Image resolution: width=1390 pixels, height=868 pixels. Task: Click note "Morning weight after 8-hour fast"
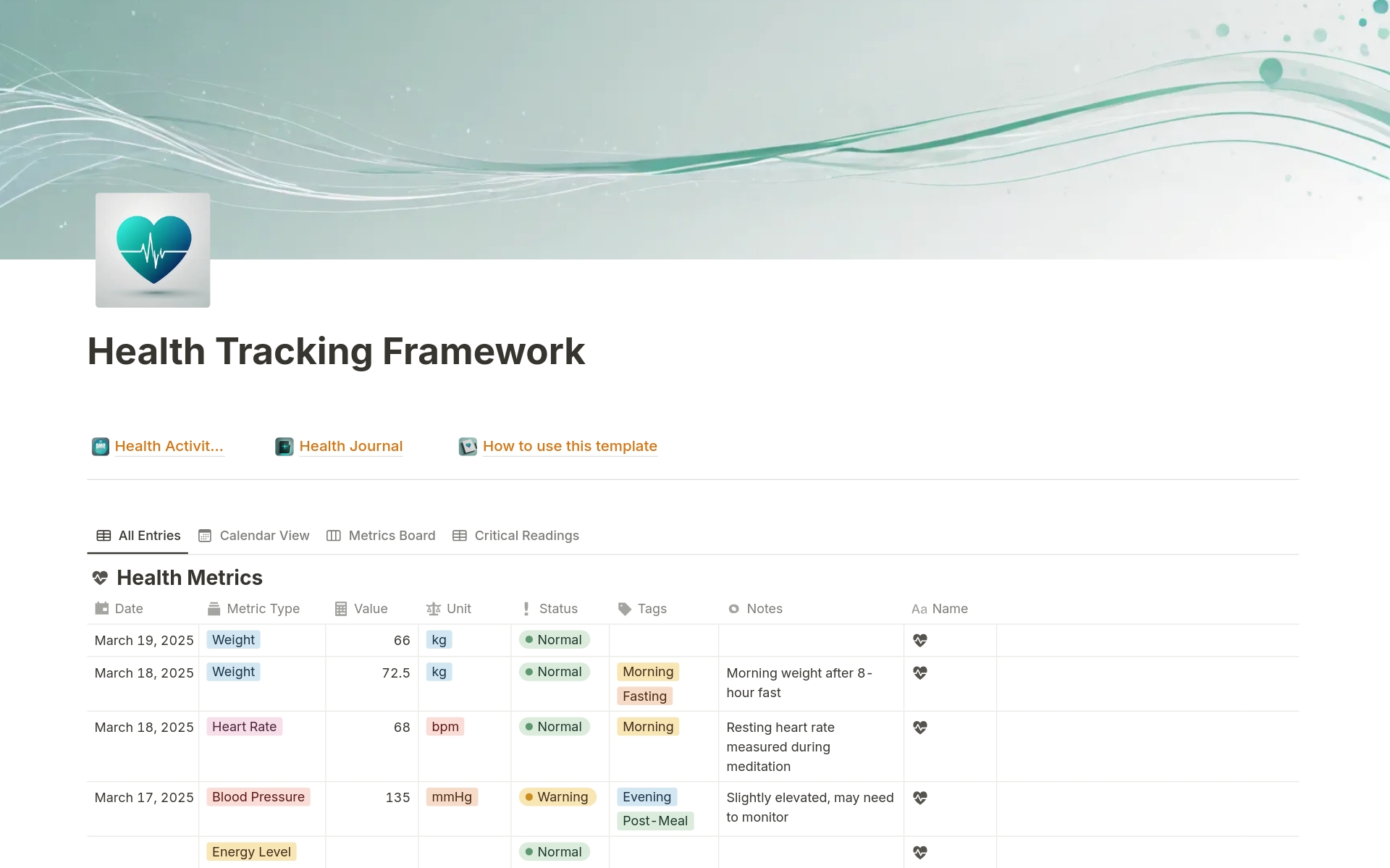pyautogui.click(x=799, y=683)
